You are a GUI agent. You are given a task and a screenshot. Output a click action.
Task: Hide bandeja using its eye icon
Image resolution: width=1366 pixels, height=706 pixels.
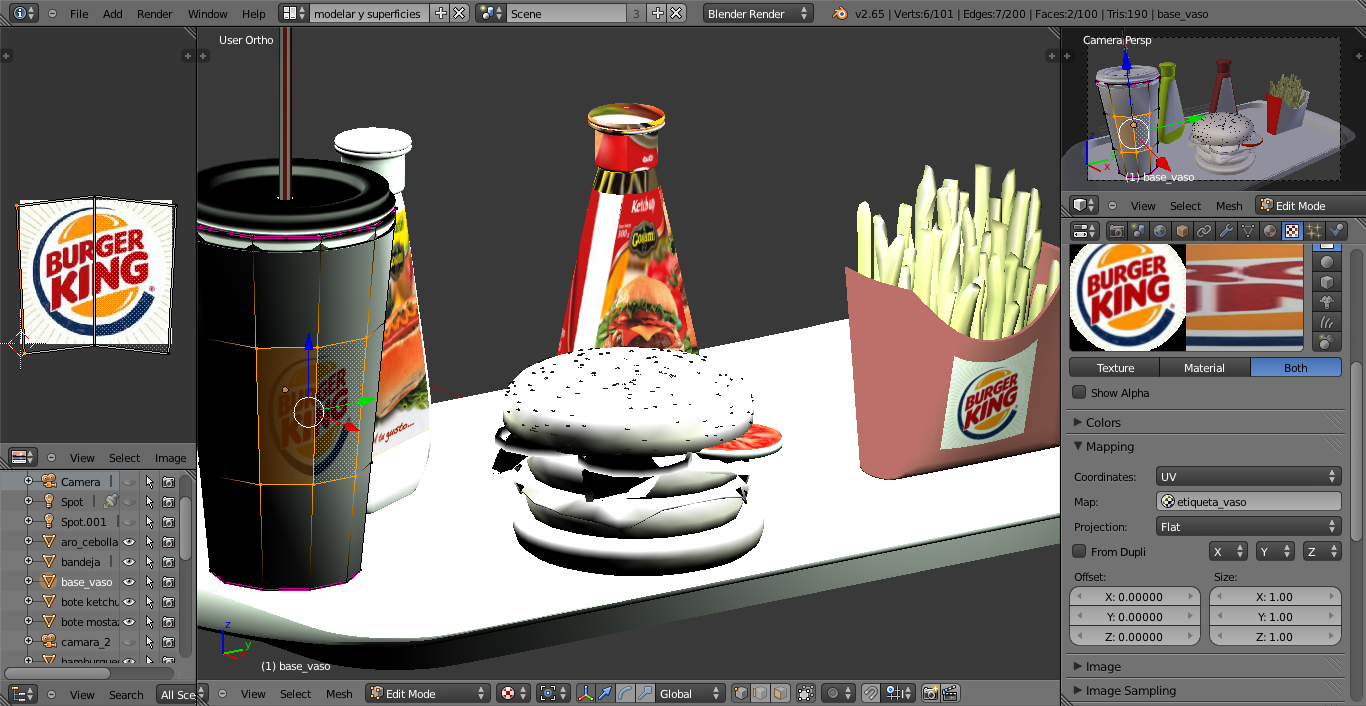pos(129,561)
